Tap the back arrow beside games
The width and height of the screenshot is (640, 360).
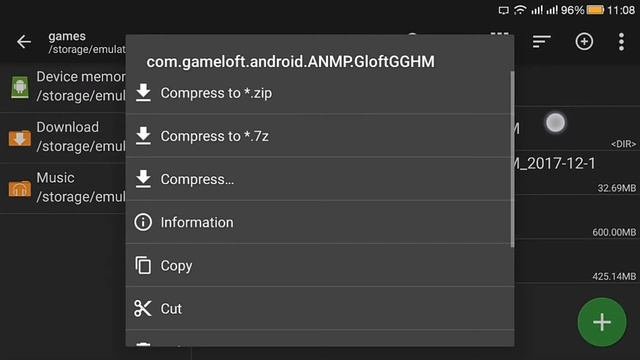point(24,42)
